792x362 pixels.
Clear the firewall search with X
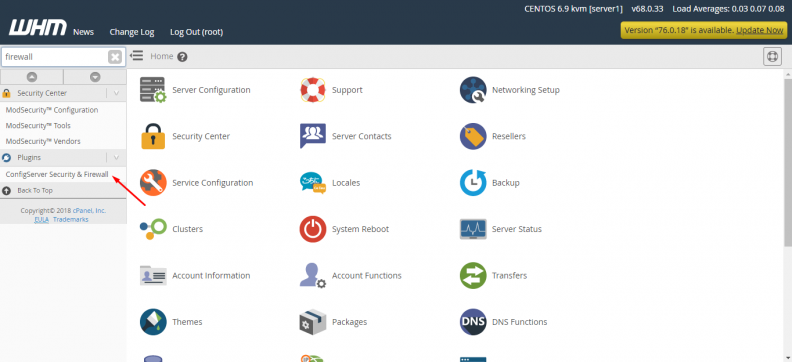click(x=115, y=57)
